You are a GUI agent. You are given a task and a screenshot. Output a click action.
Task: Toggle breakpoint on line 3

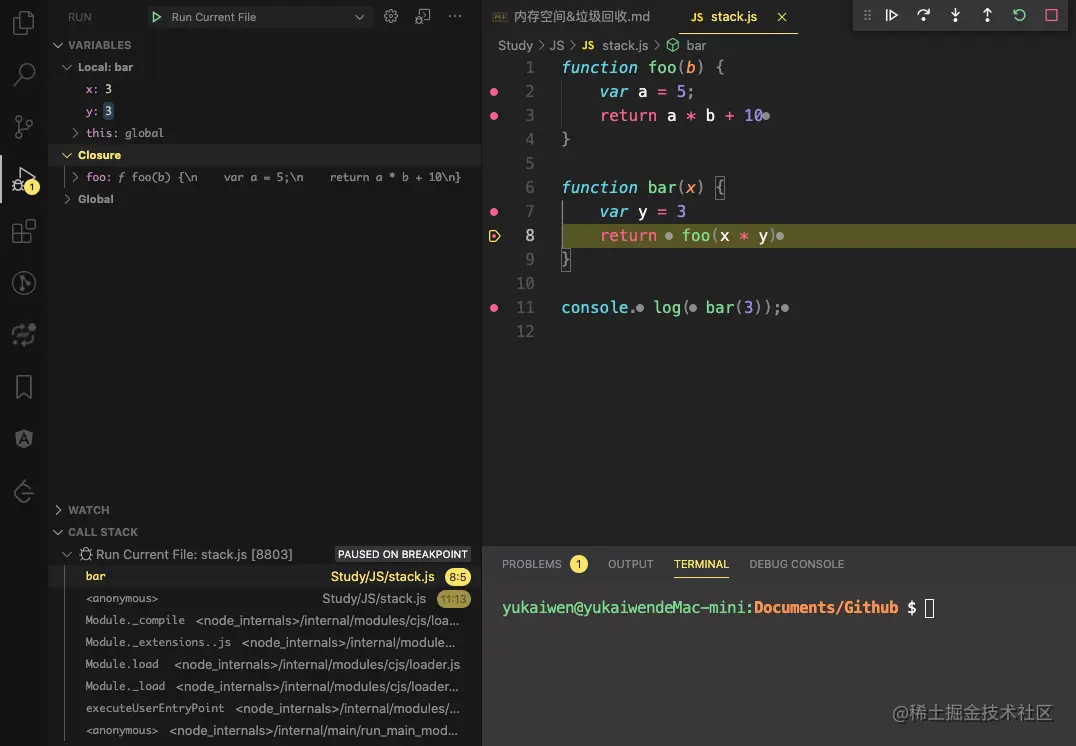[x=494, y=116]
